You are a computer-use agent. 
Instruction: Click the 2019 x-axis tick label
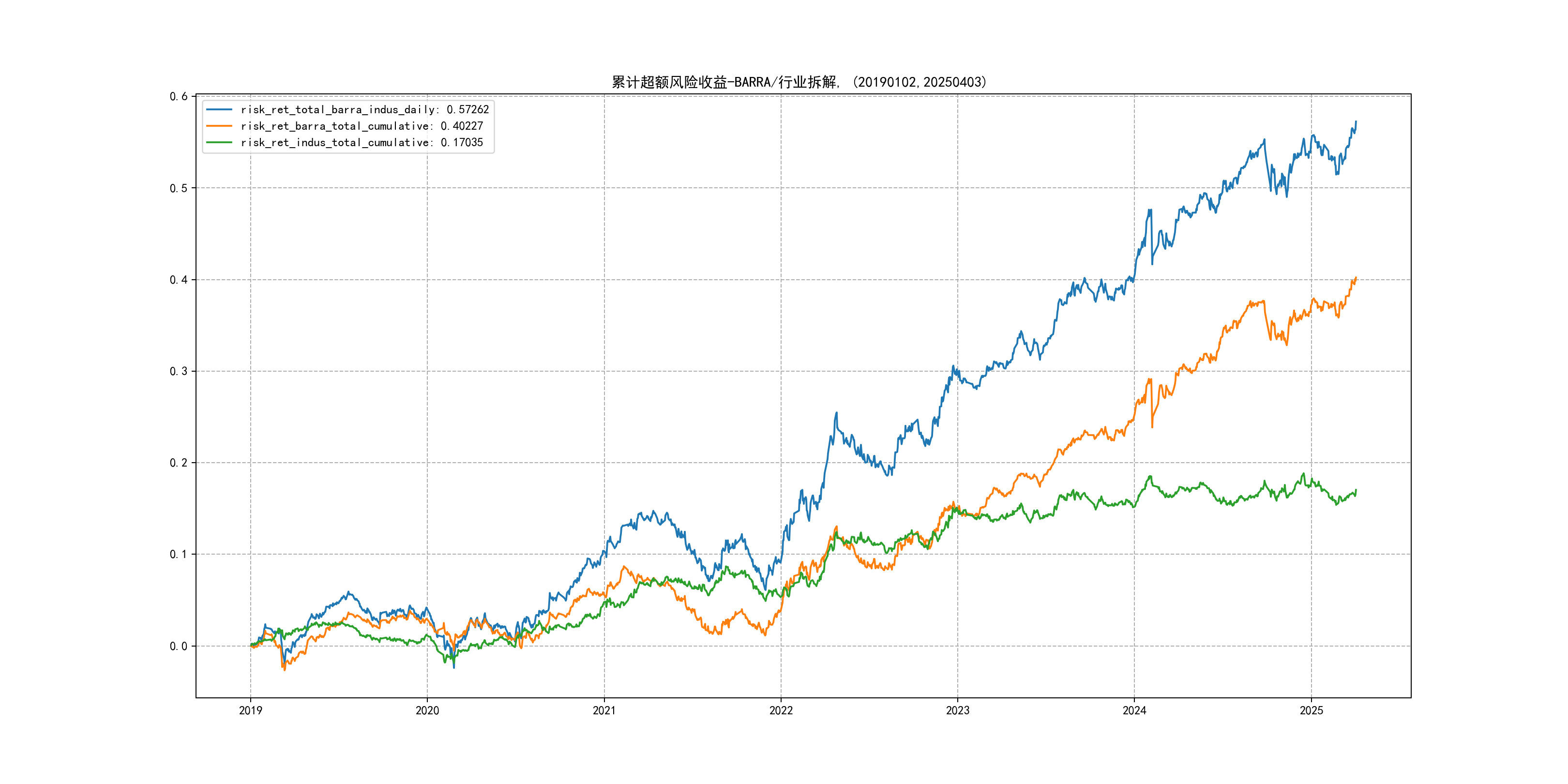pyautogui.click(x=250, y=710)
